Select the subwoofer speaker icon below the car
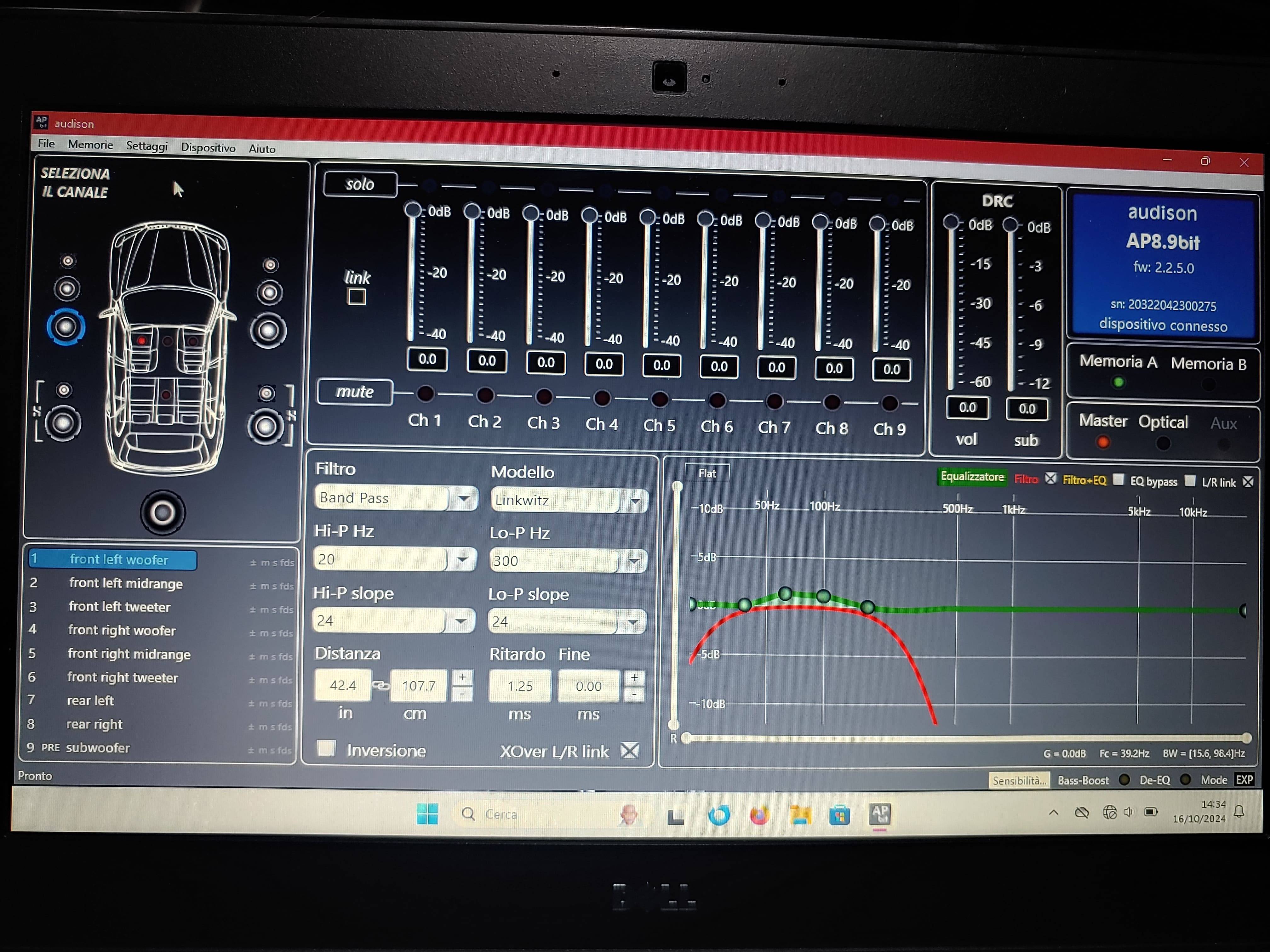This screenshot has height=952, width=1270. coord(163,513)
